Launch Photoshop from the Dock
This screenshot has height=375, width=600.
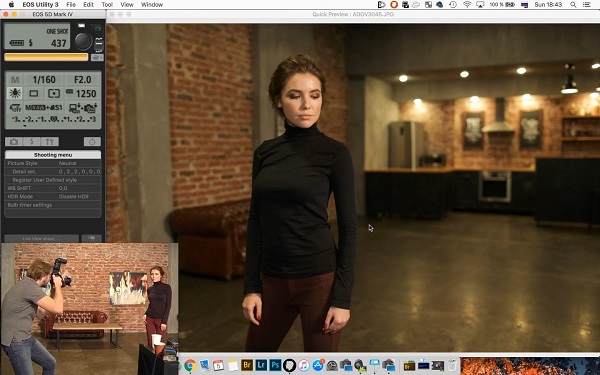[275, 365]
